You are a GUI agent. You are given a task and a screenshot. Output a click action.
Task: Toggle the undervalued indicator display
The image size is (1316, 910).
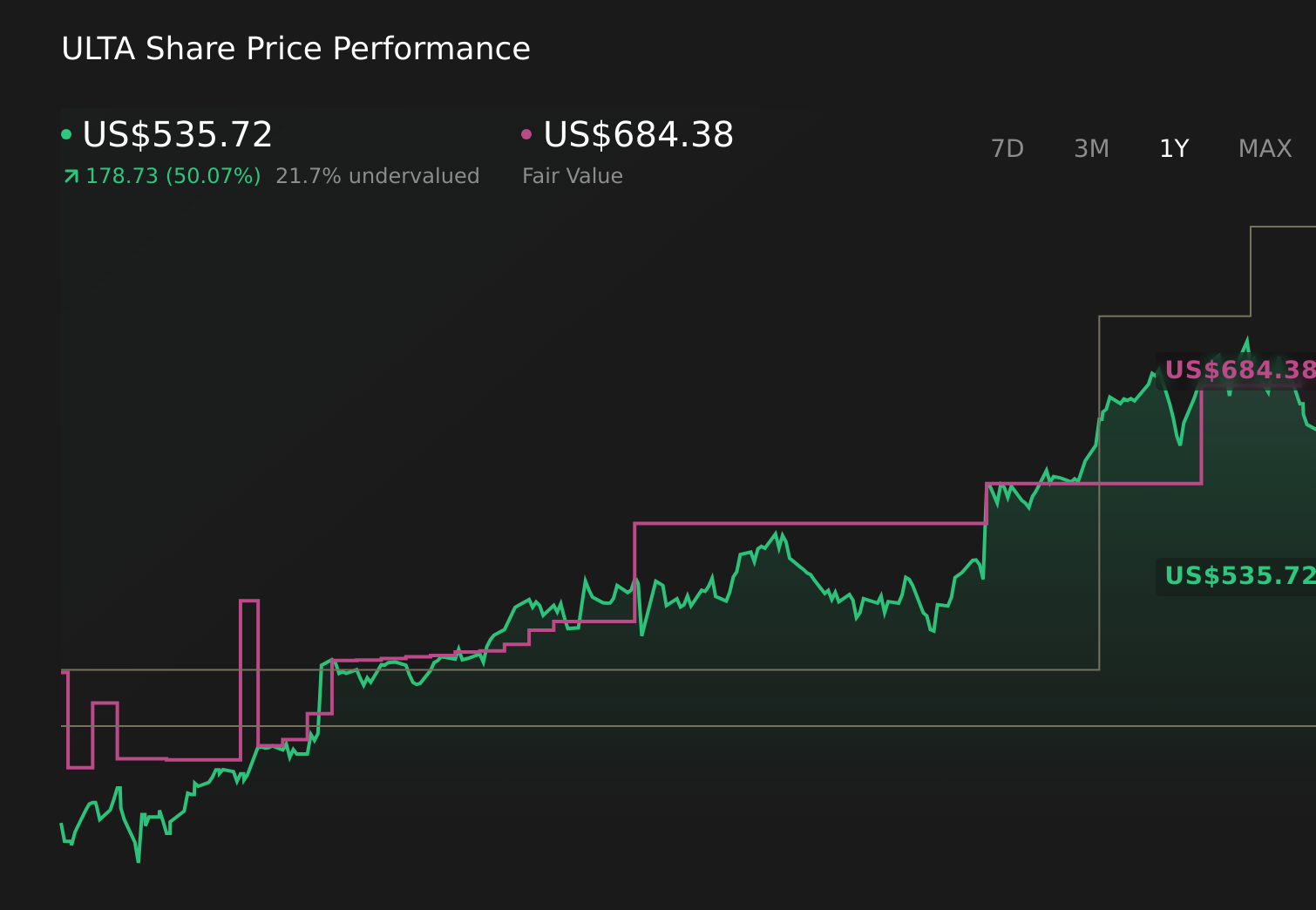377,175
